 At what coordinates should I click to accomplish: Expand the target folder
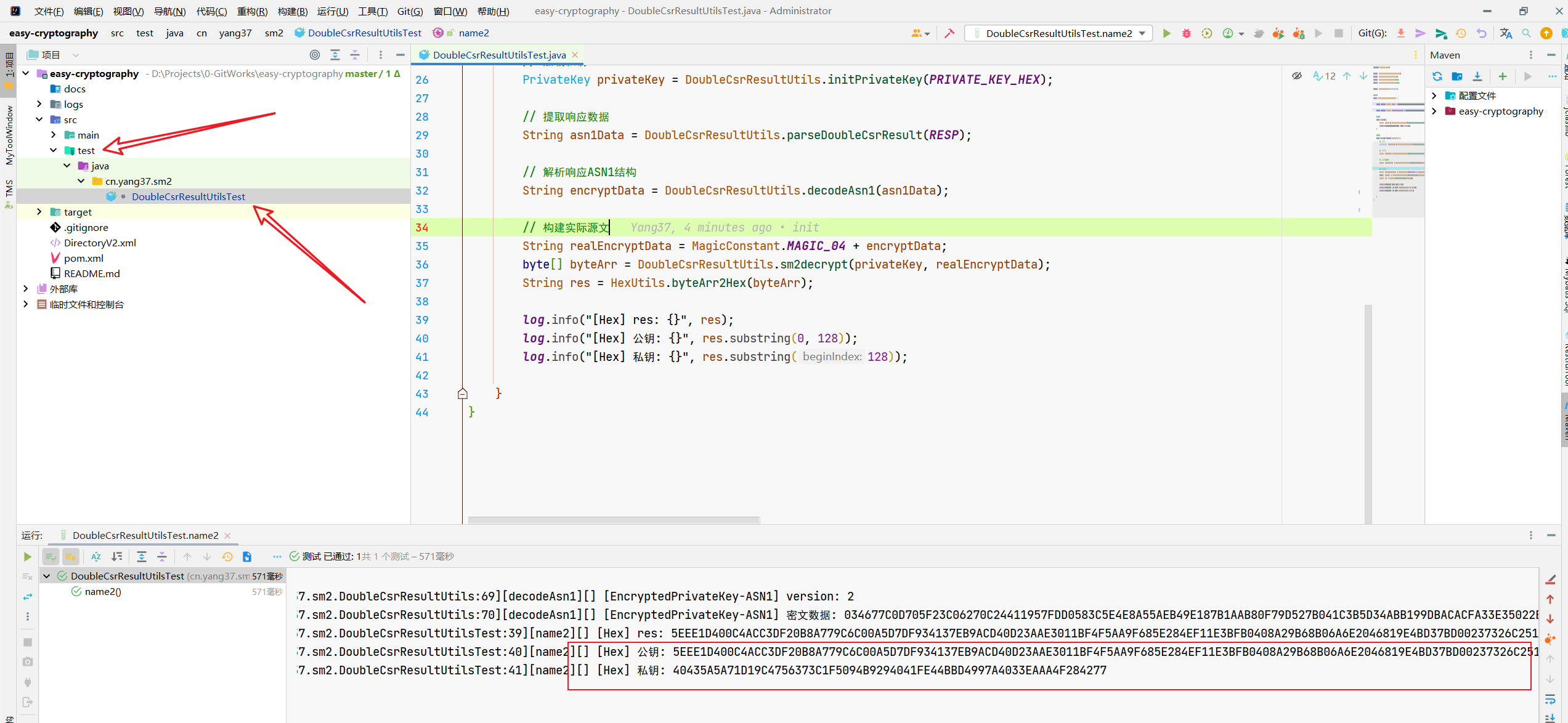39,212
